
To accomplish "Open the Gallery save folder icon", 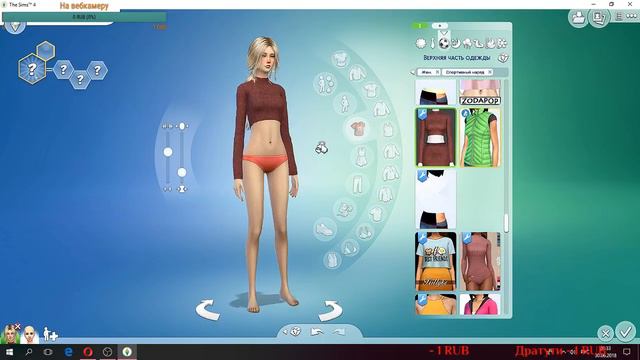I will pyautogui.click(x=579, y=18).
